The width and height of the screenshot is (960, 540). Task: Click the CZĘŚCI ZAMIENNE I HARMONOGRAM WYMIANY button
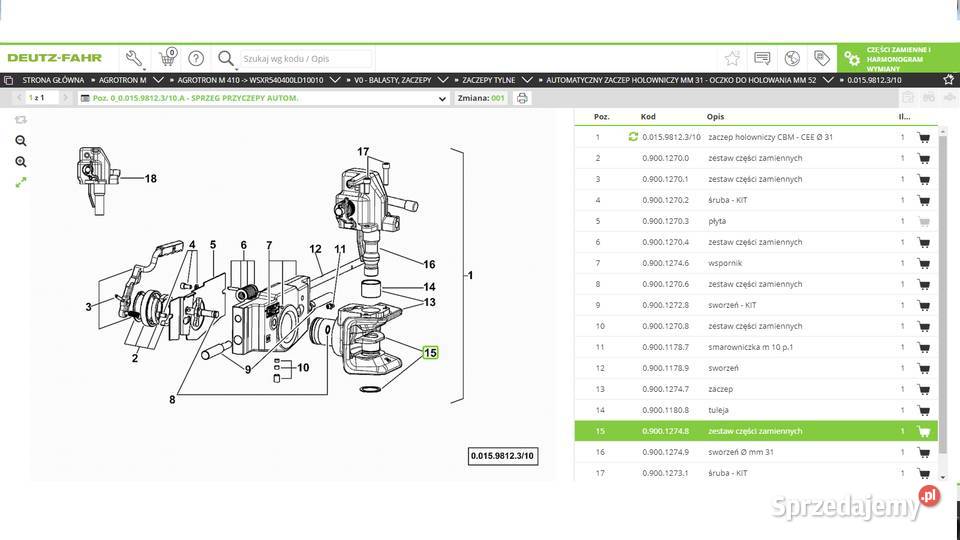click(897, 58)
